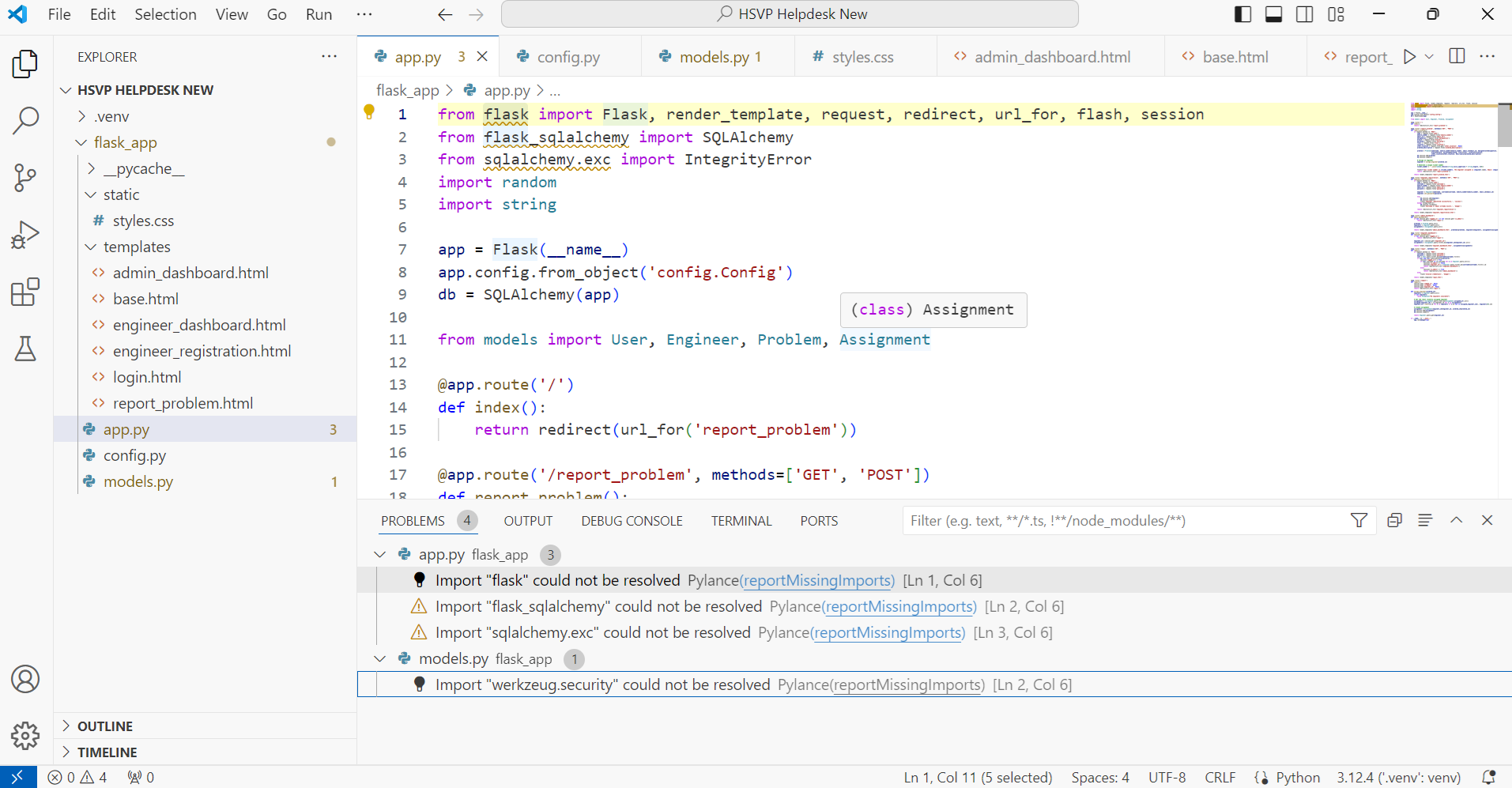The width and height of the screenshot is (1512, 788).
Task: Open the Testing flask icon view
Action: click(x=25, y=349)
